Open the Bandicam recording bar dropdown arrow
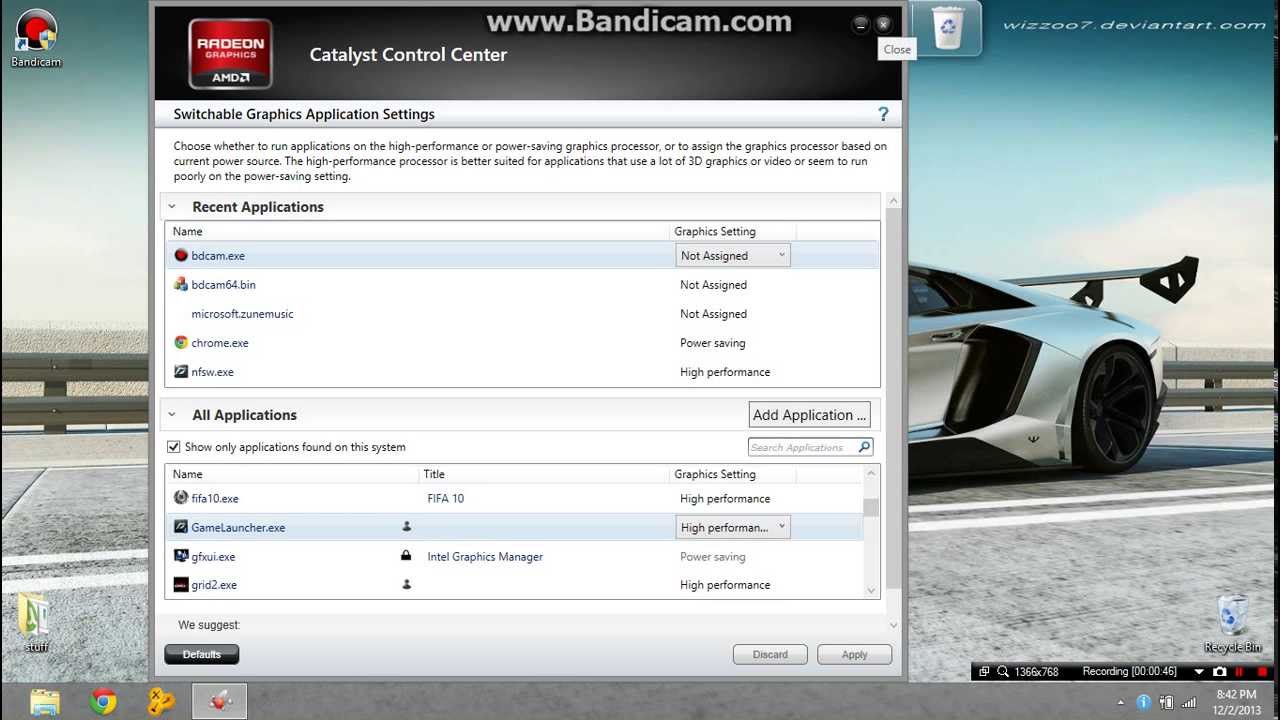The image size is (1280, 720). [1199, 672]
